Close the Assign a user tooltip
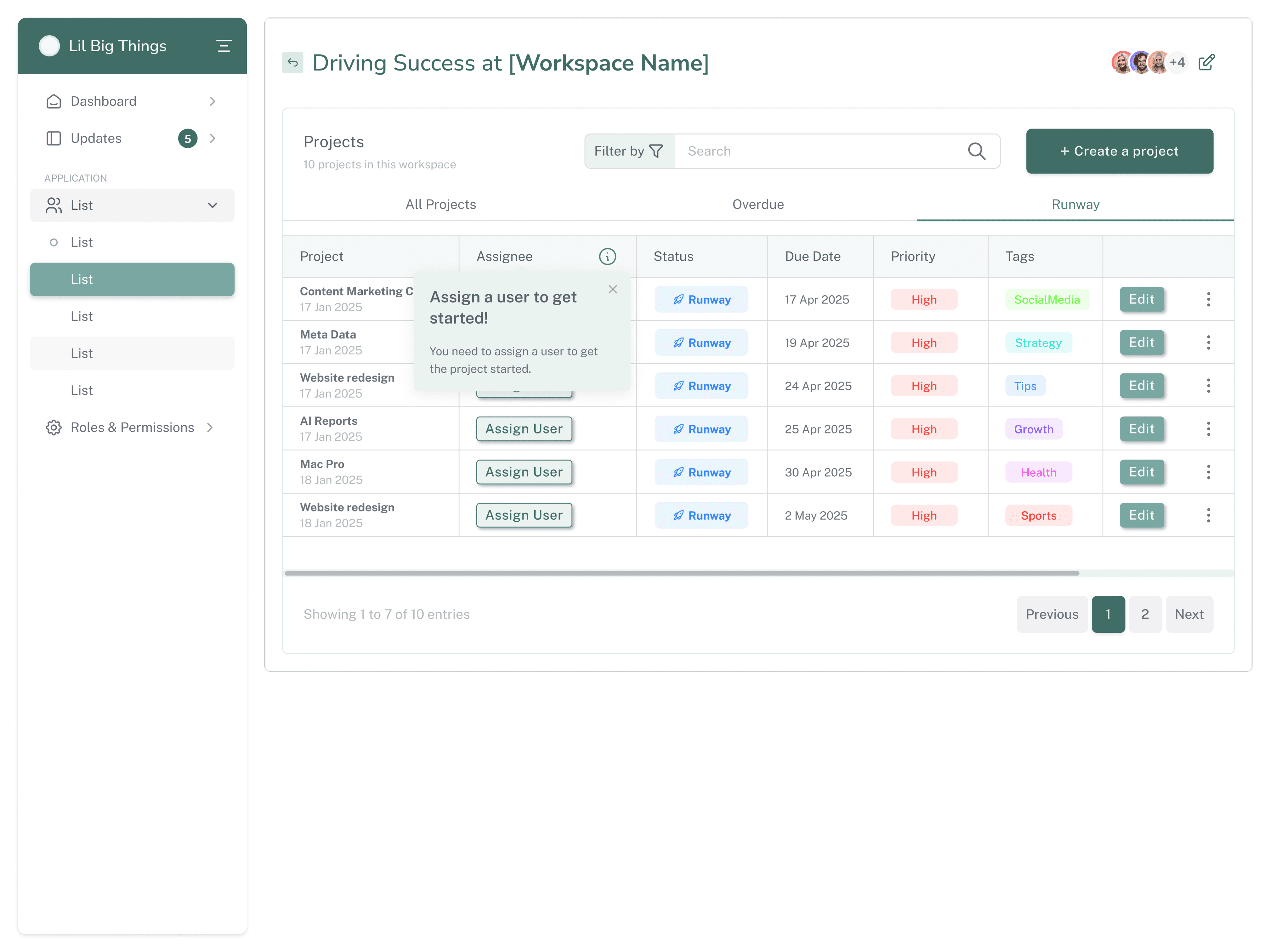This screenshot has height=952, width=1270. (613, 289)
